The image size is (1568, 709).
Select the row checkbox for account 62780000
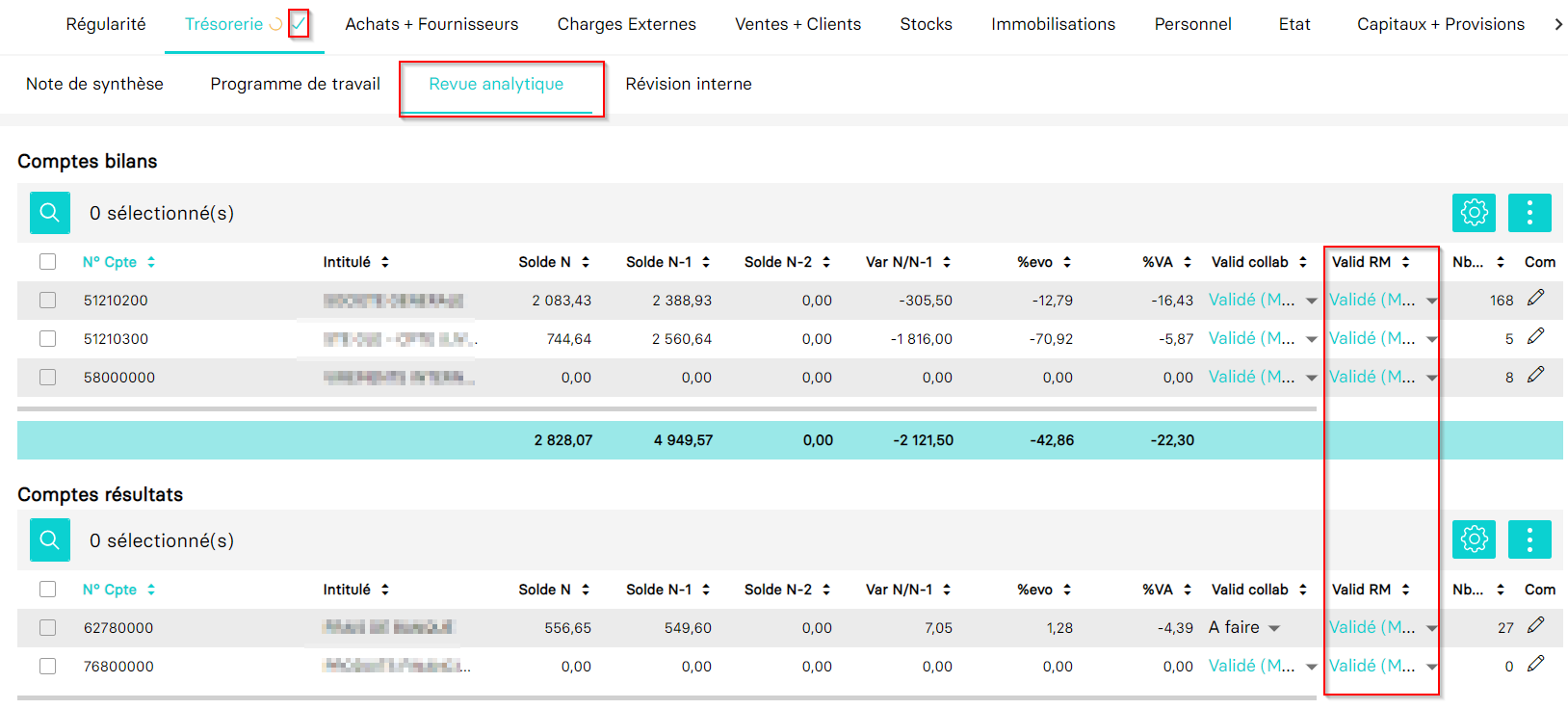point(48,627)
